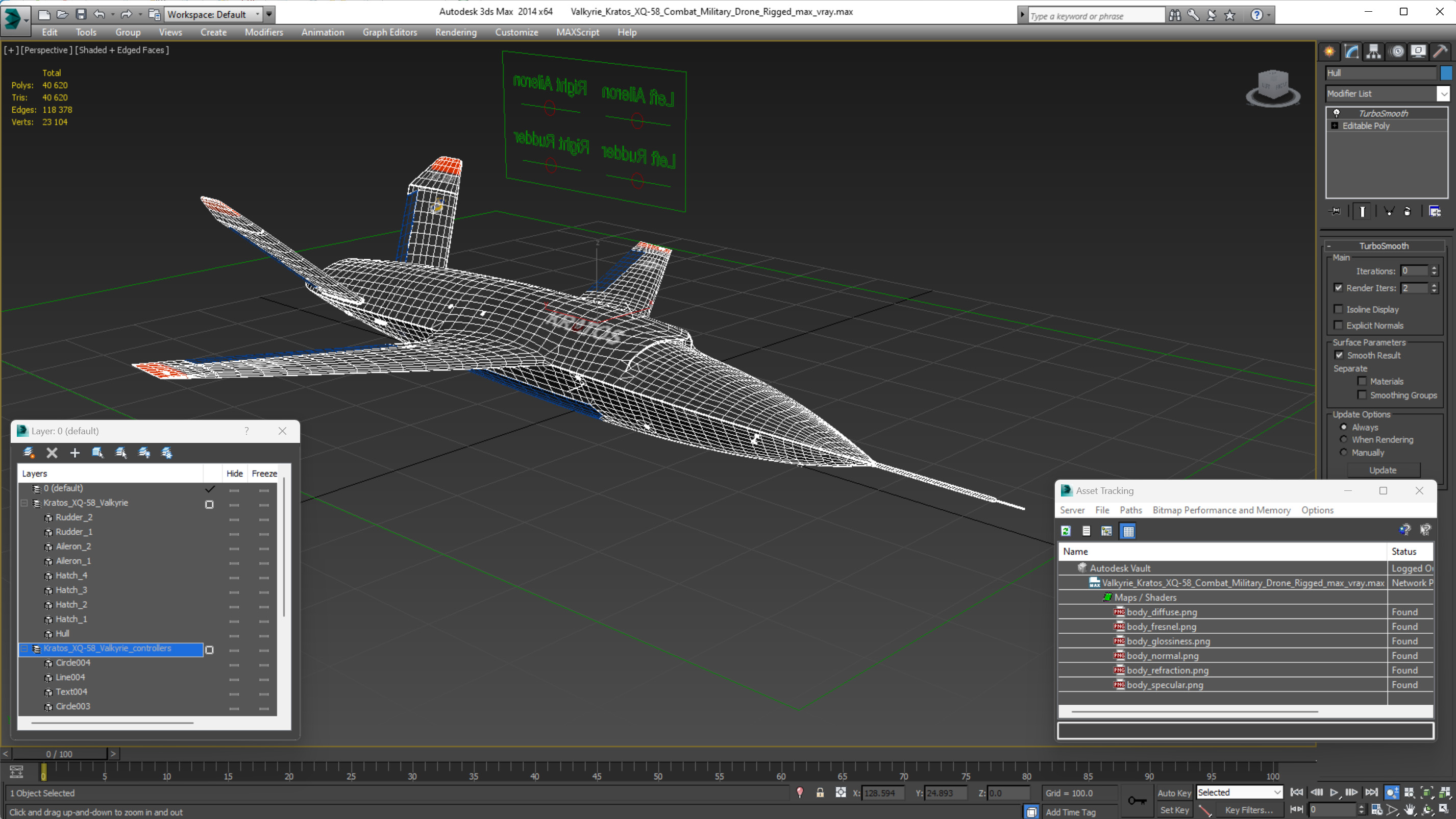Toggle Render Iters checkbox
Viewport: 1456px width, 819px height.
coord(1338,288)
